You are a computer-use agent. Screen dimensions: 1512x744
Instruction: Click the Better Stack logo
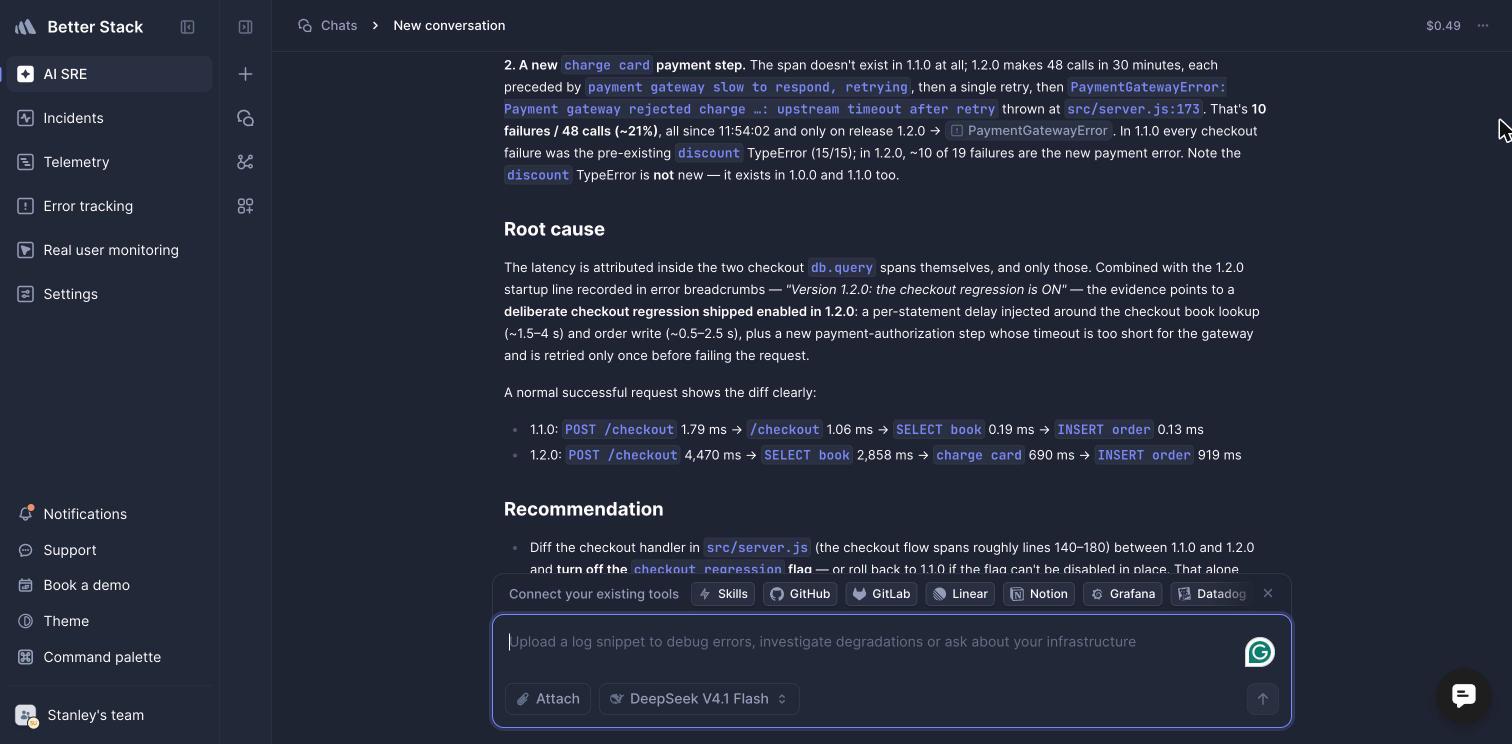[x=26, y=27]
